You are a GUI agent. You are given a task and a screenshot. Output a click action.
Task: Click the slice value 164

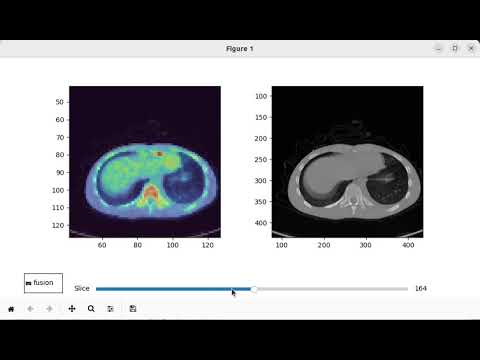coord(421,288)
